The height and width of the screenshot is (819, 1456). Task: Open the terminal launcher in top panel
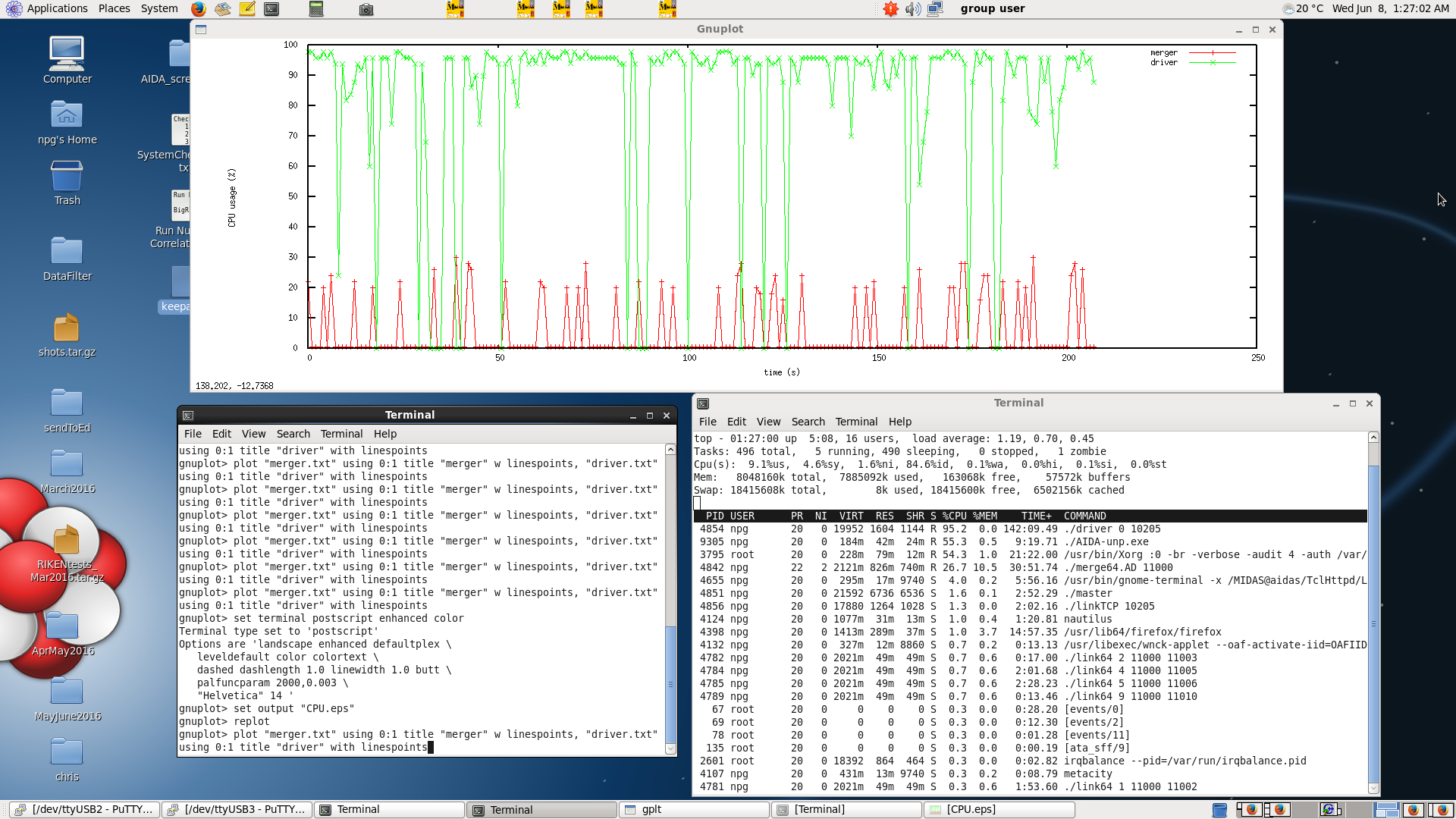pyautogui.click(x=271, y=9)
